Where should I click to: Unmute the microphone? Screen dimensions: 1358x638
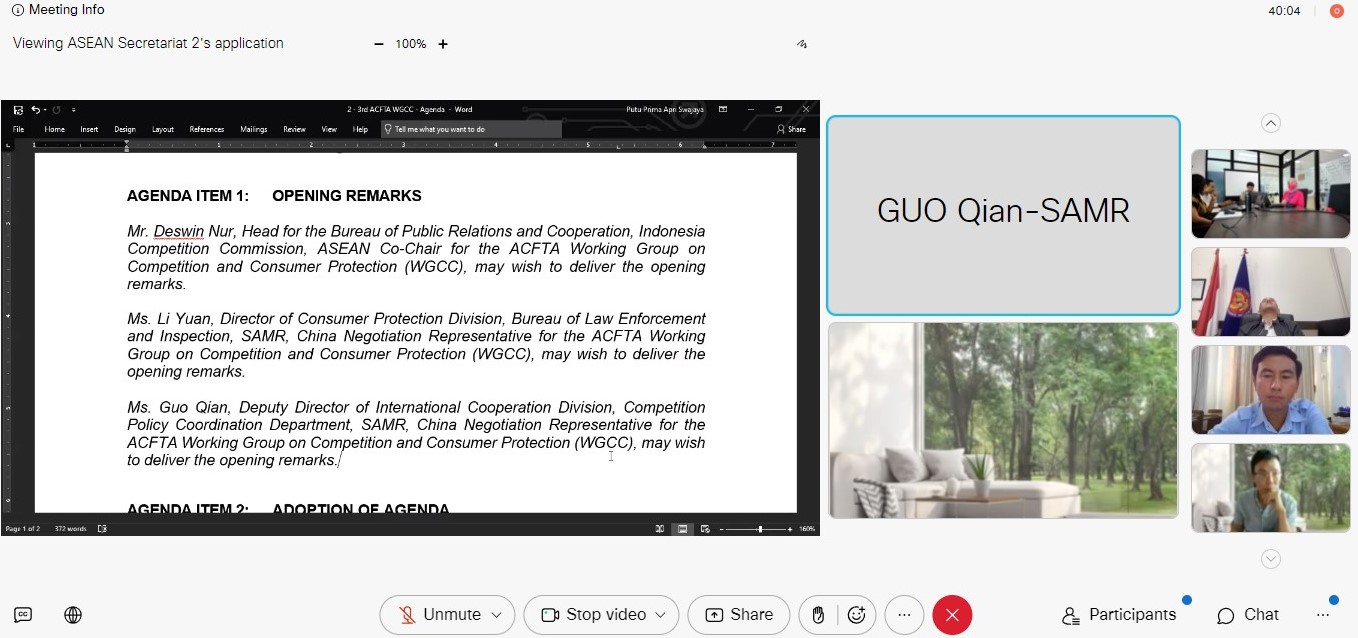coord(438,615)
